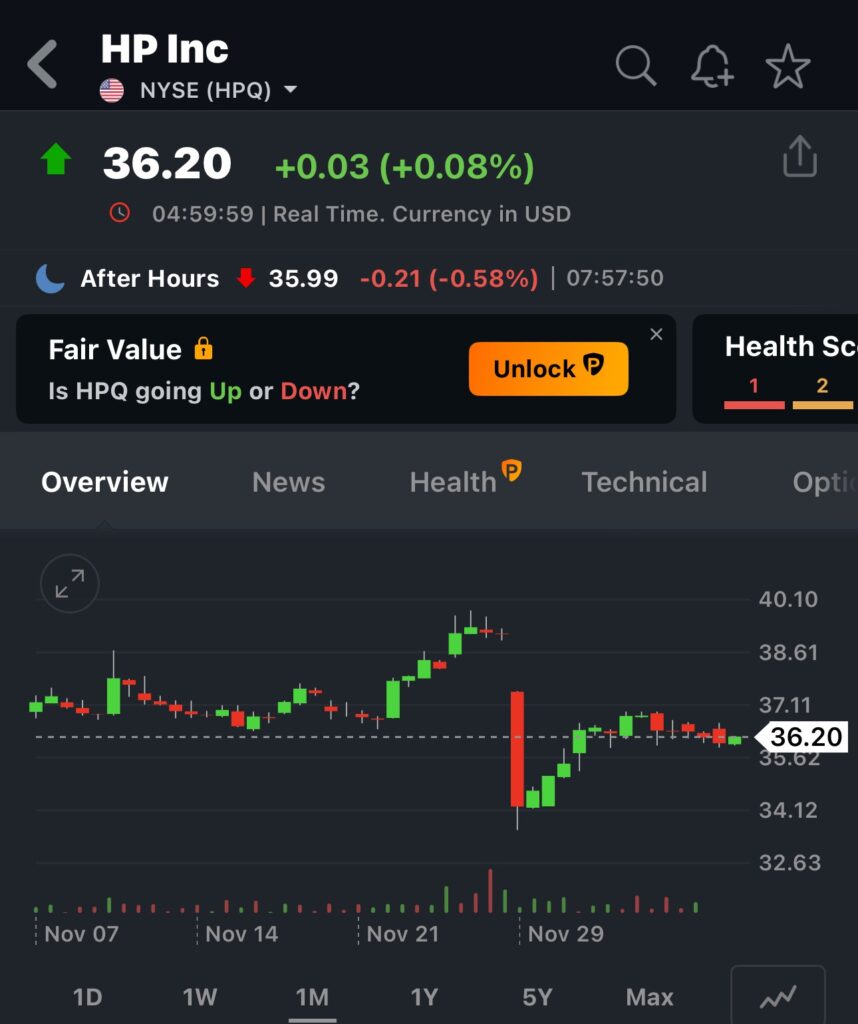858x1024 pixels.
Task: Tap the Fair Value lock icon
Action: point(204,349)
